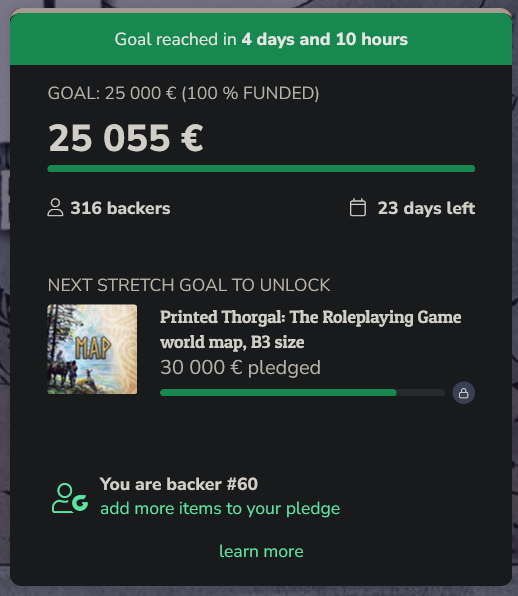The image size is (518, 596).
Task: Click the stretch goal progress bar
Action: coord(303,393)
